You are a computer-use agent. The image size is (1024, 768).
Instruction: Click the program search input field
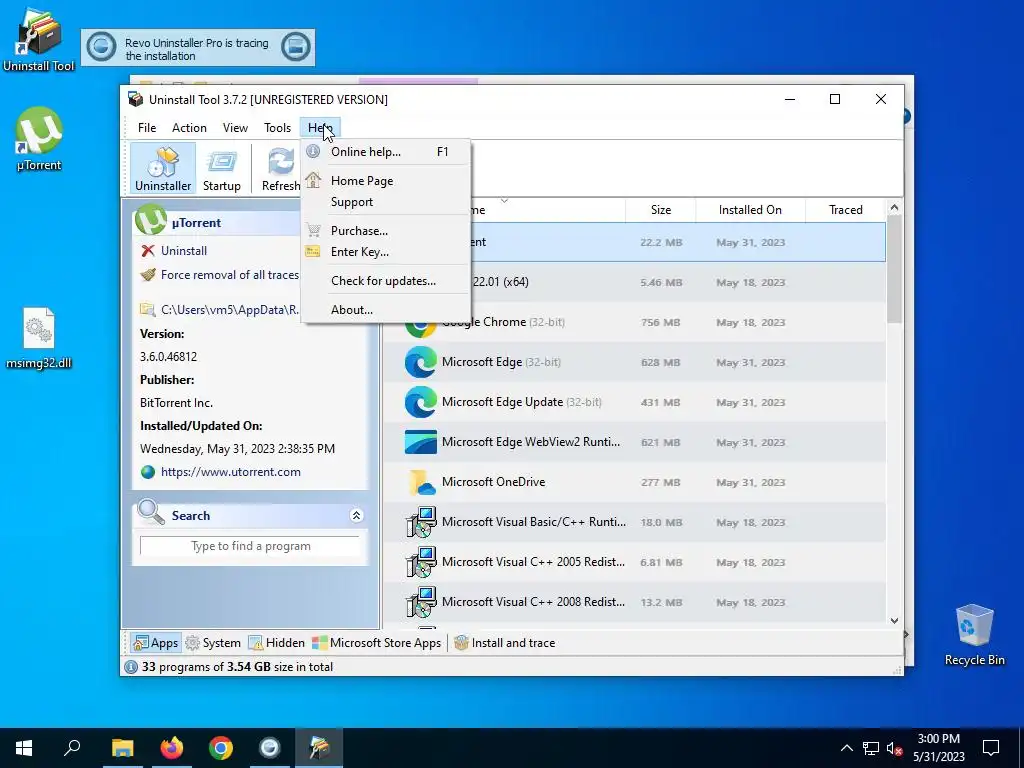[250, 546]
